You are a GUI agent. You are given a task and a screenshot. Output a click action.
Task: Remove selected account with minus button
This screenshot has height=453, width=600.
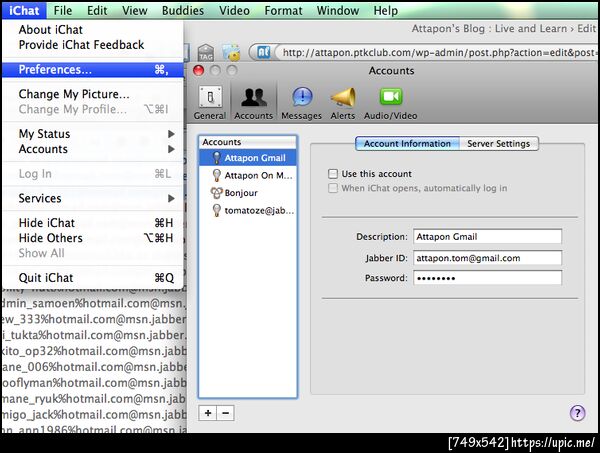click(x=225, y=413)
